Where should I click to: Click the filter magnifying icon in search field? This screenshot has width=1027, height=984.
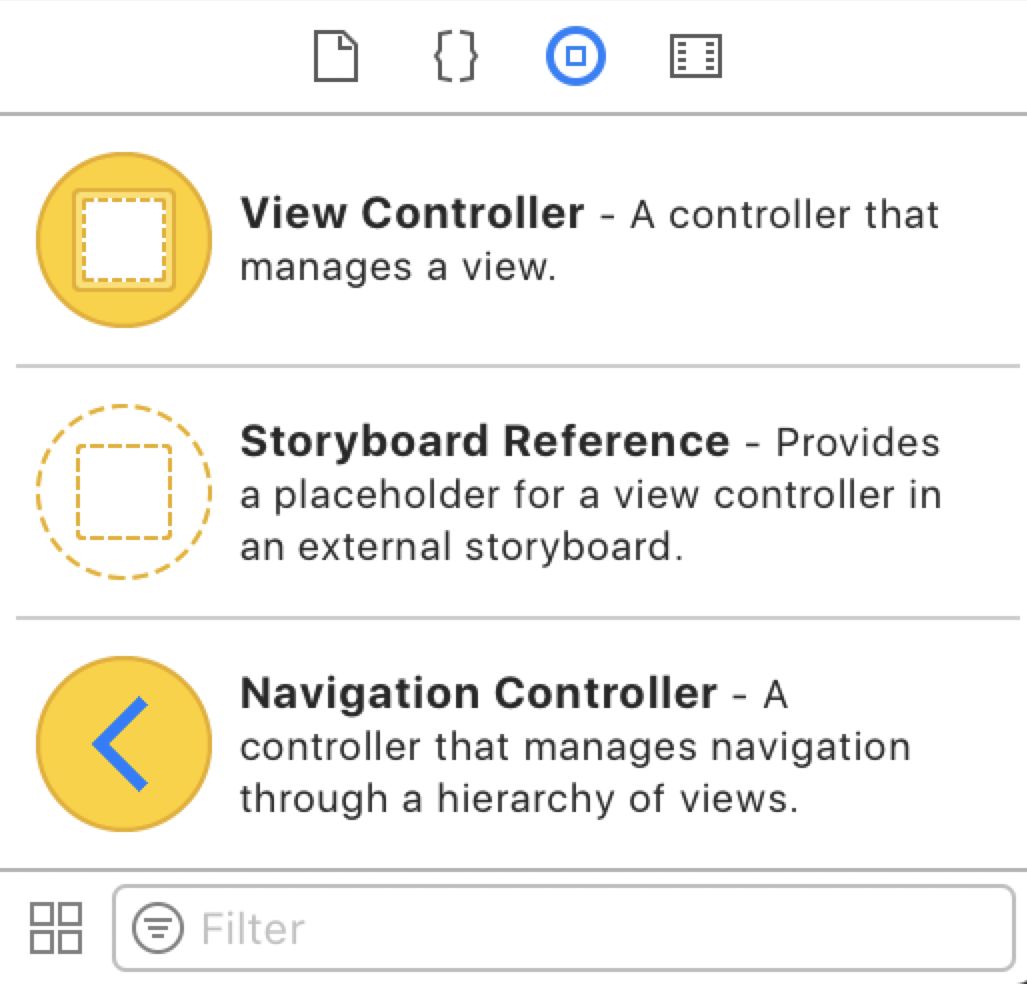[160, 927]
